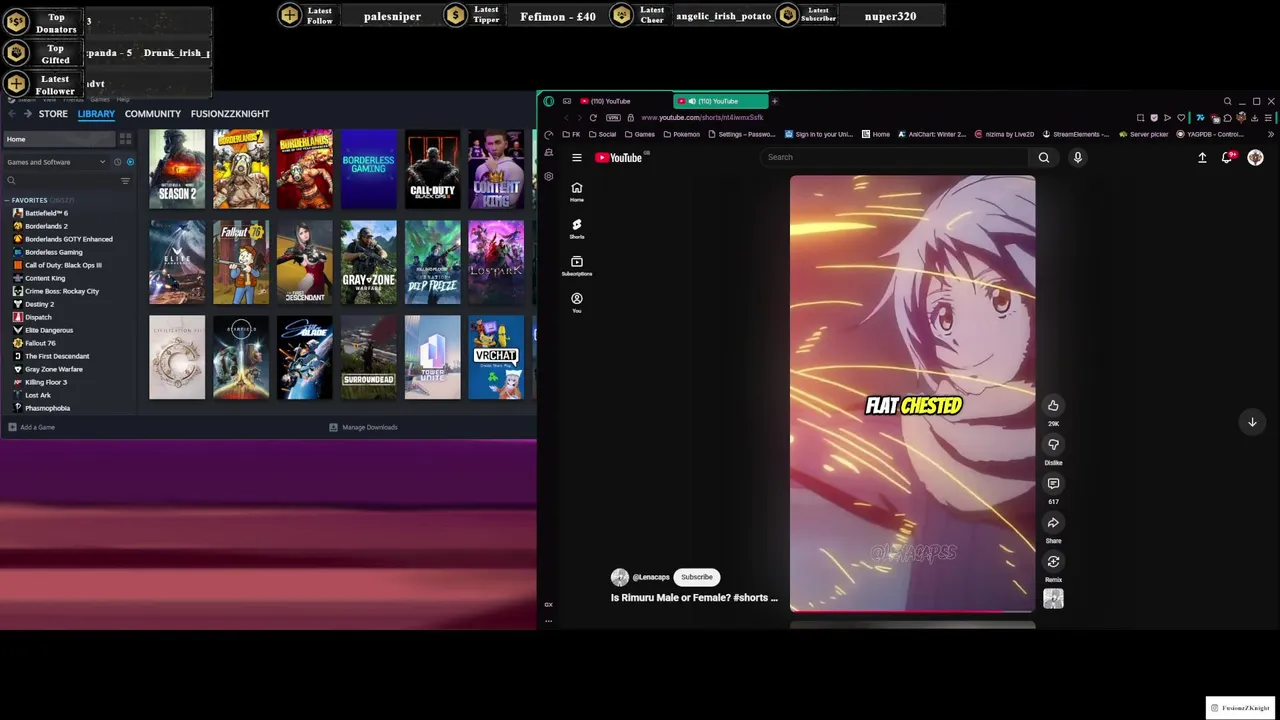The height and width of the screenshot is (720, 1280).
Task: Toggle Opera VPN badge
Action: click(613, 117)
